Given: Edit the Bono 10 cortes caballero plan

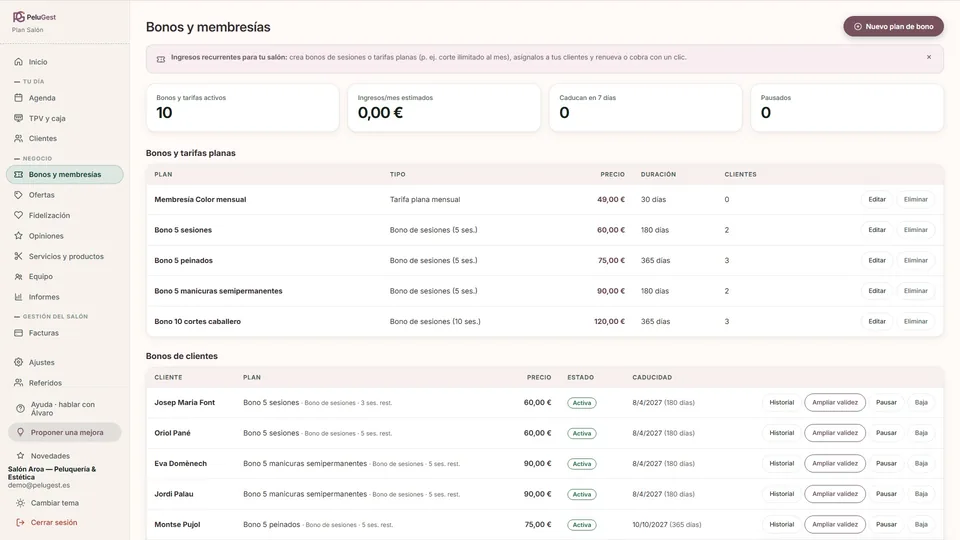Looking at the screenshot, I should 877,321.
